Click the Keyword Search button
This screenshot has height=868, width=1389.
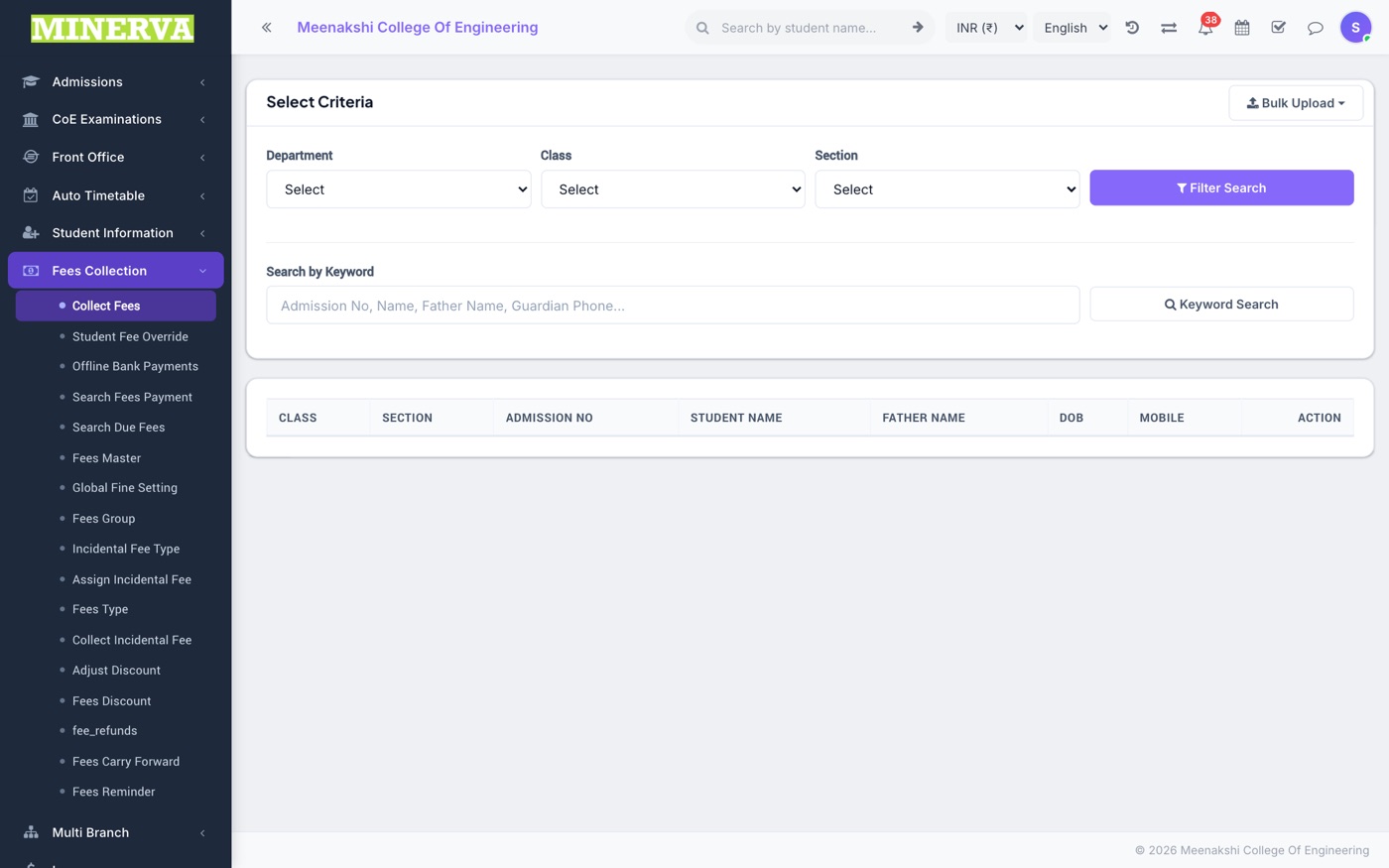tap(1221, 305)
